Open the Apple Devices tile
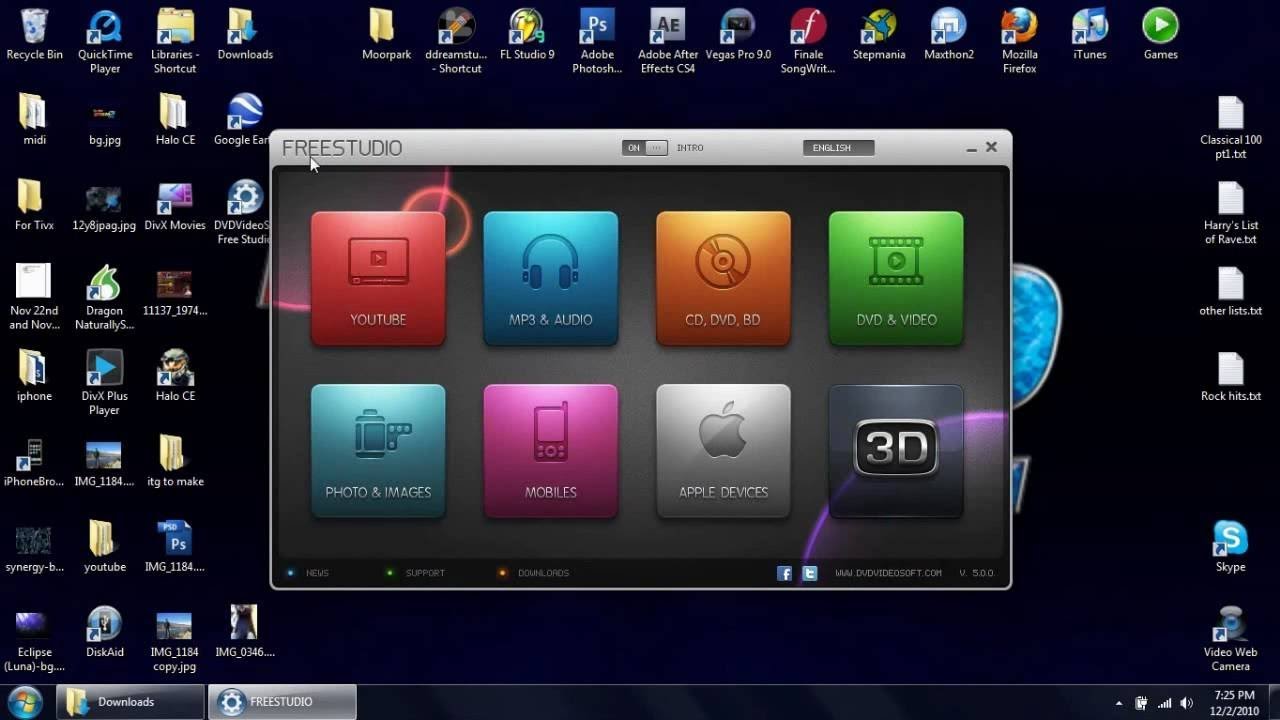 pos(723,451)
